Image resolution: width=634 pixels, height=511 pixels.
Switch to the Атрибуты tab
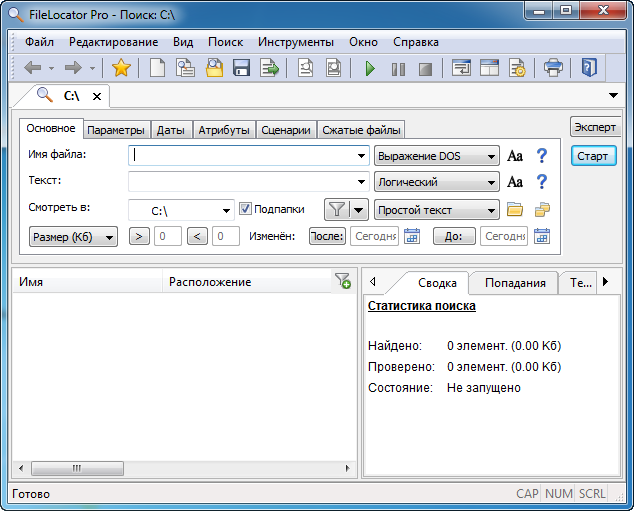[224, 130]
